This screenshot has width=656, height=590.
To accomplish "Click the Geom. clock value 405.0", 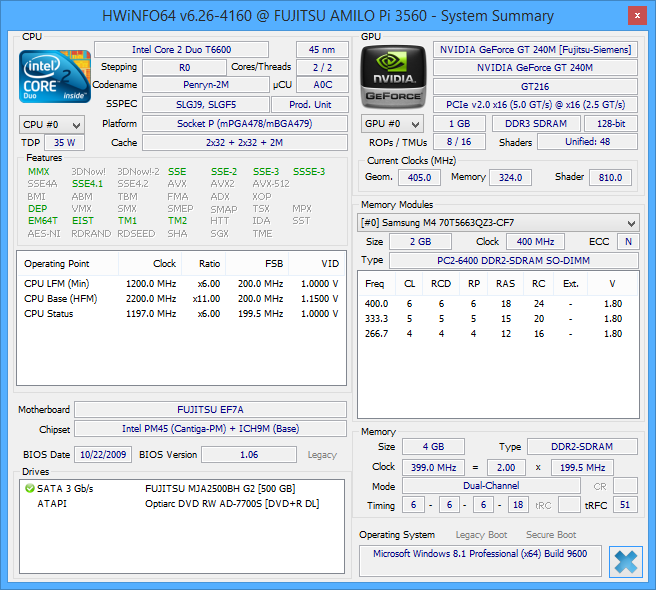I will (419, 177).
